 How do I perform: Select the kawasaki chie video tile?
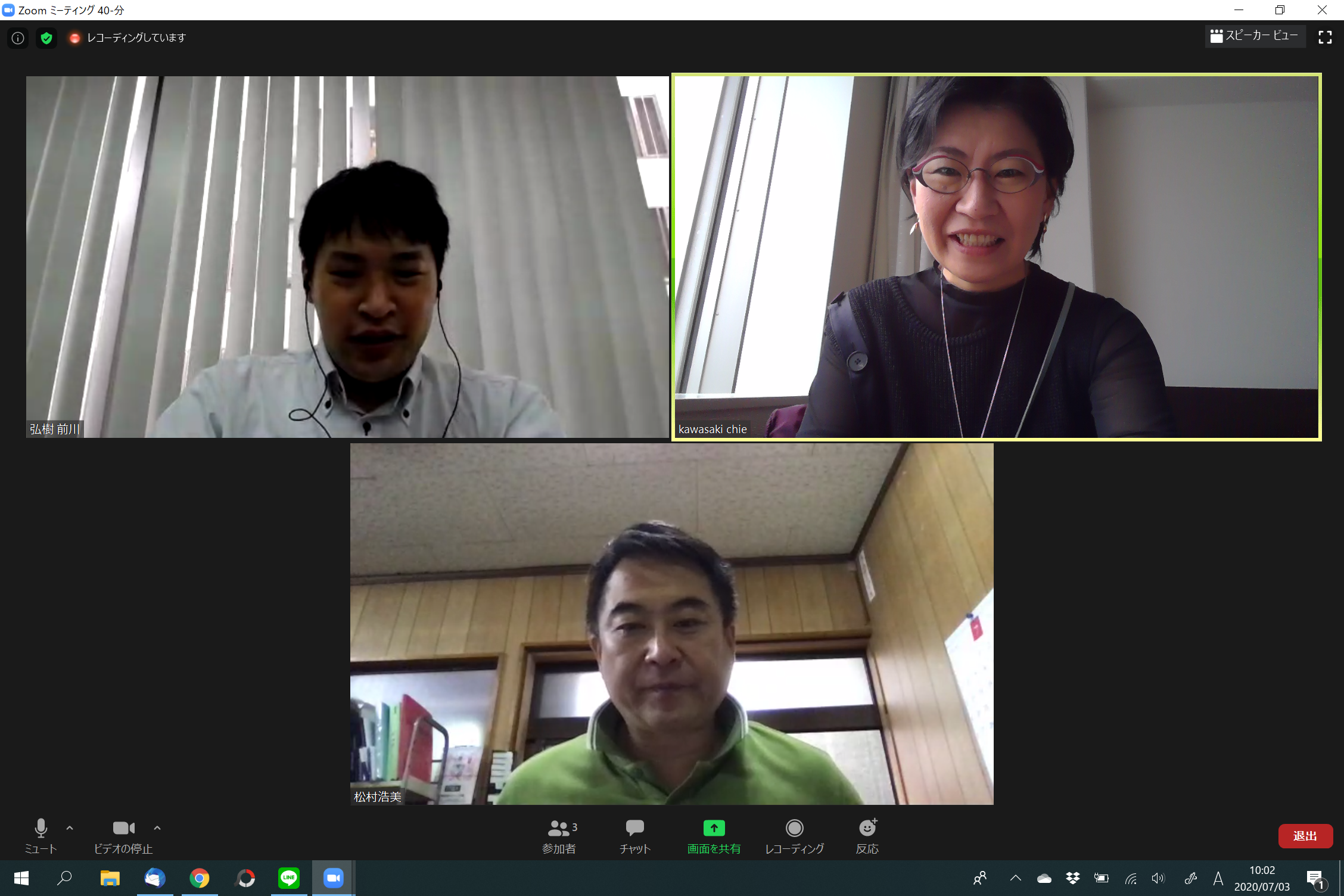pos(996,256)
